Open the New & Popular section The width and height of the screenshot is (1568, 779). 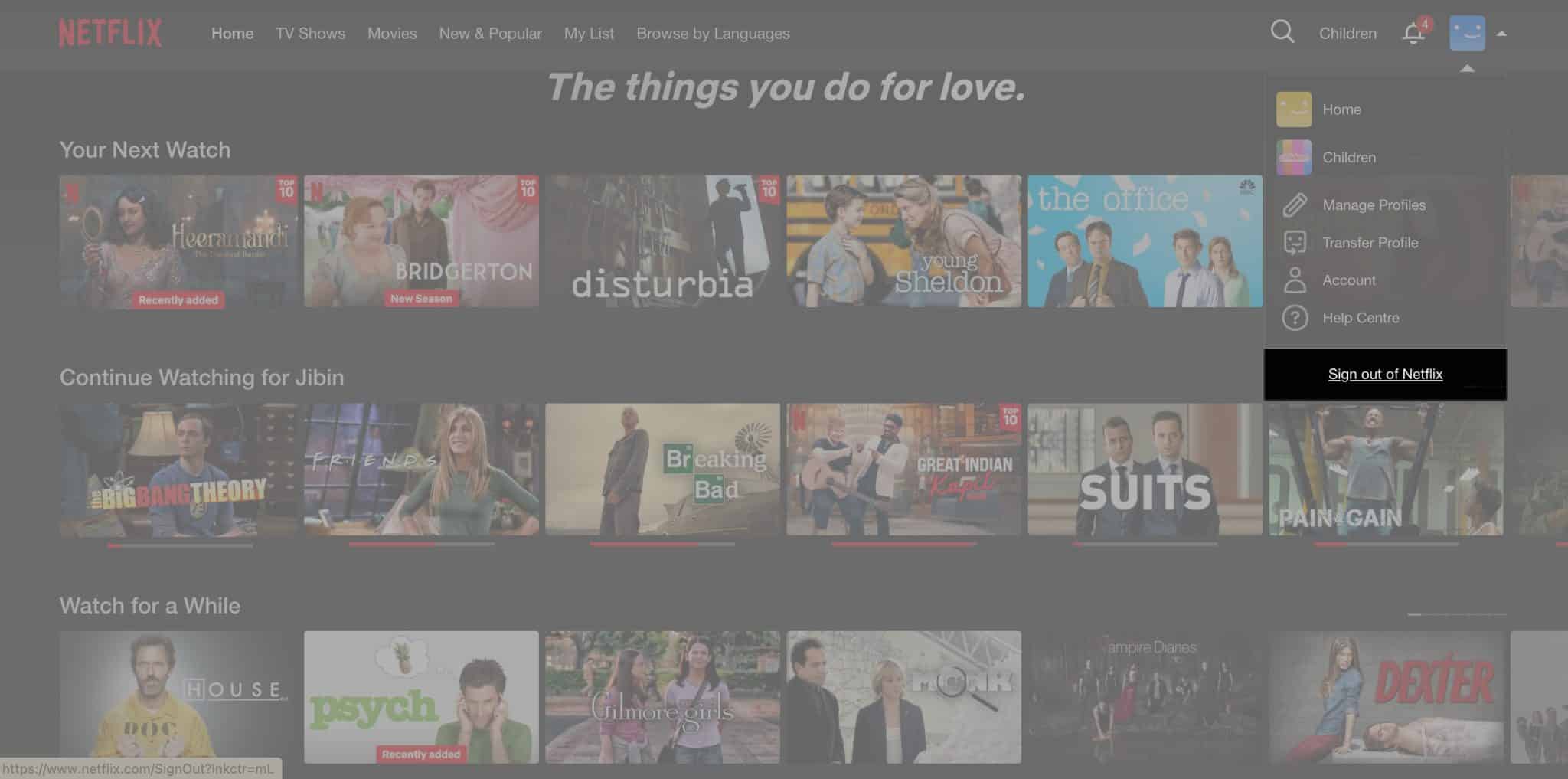491,33
